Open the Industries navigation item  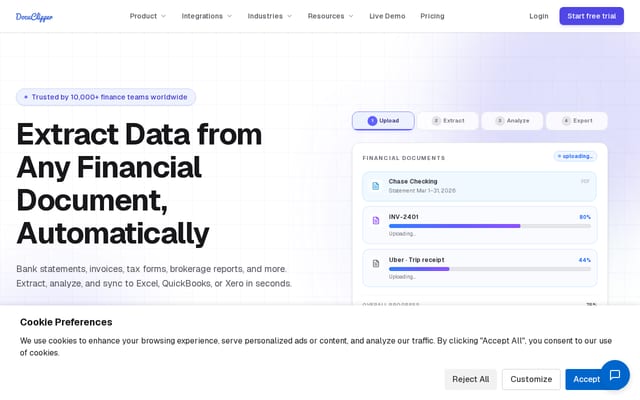click(x=270, y=16)
